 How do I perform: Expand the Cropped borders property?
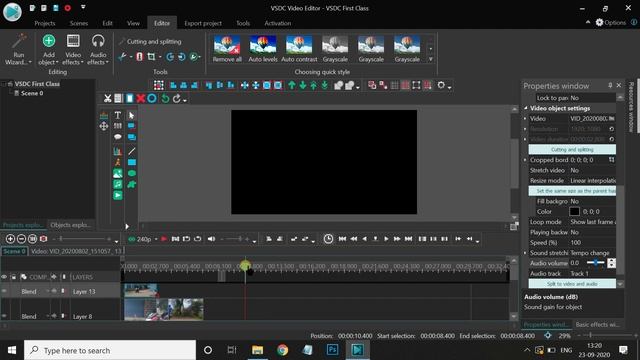click(x=526, y=160)
